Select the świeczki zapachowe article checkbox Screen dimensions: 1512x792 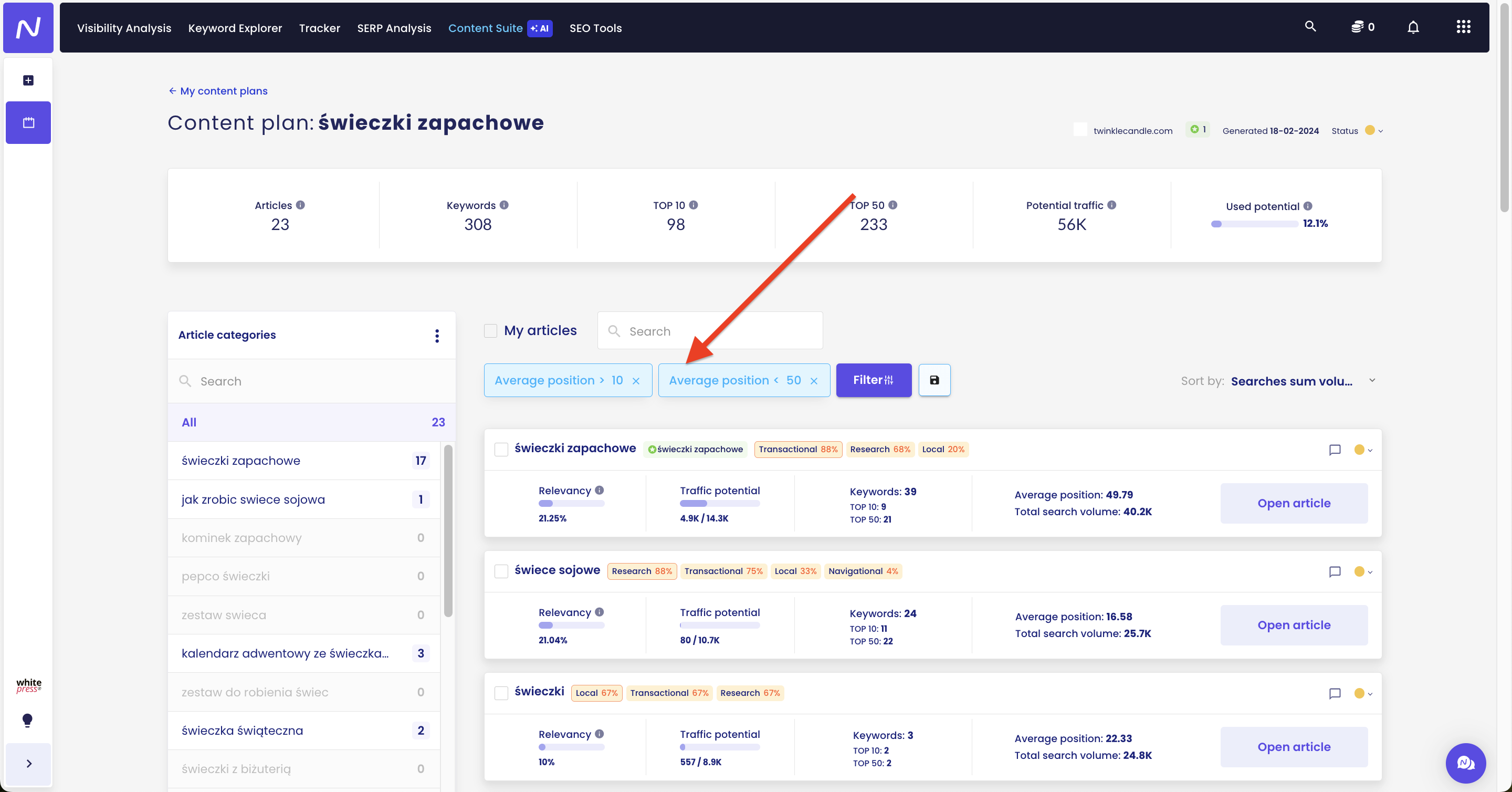(501, 450)
